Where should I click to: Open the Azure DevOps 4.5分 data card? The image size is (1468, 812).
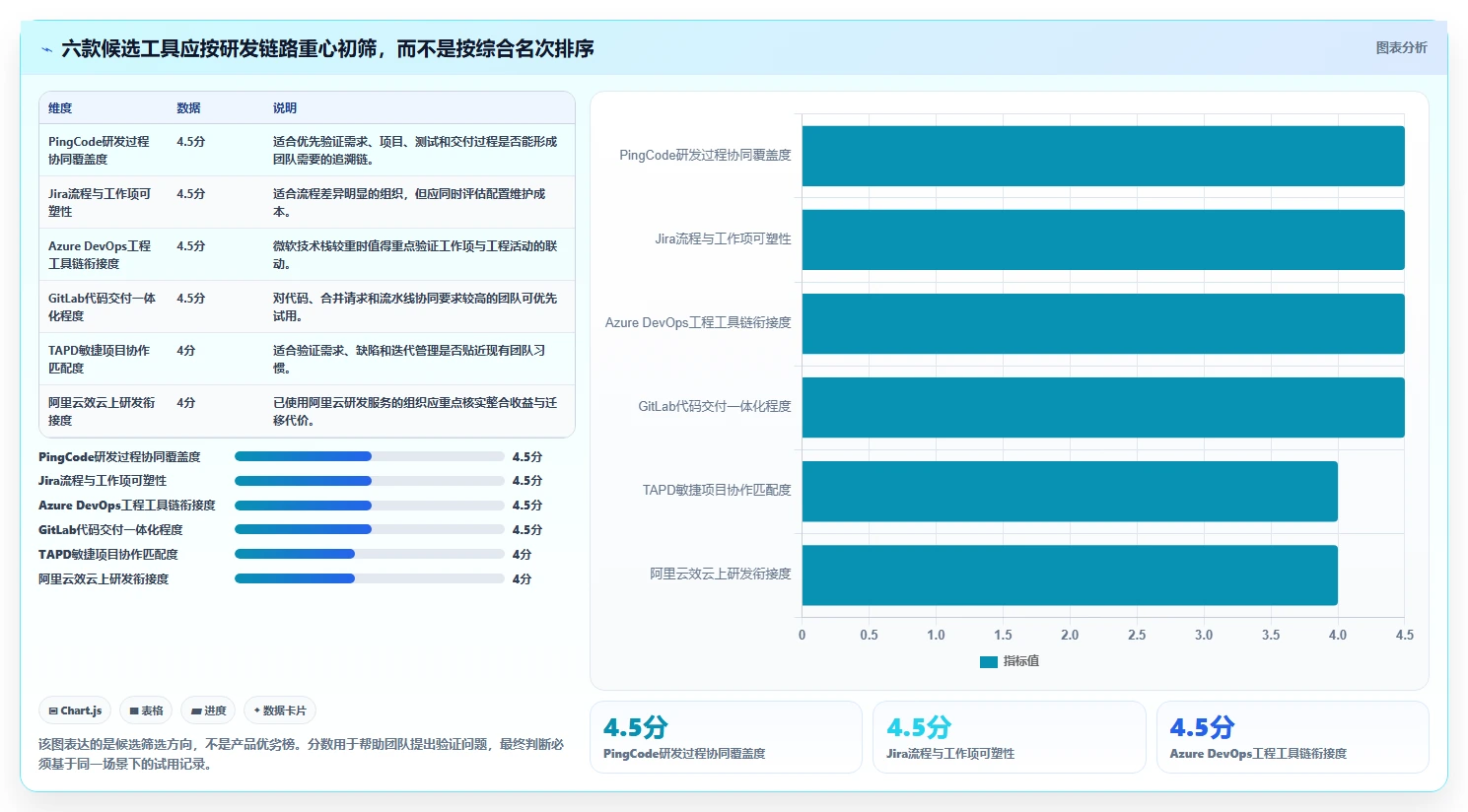1293,737
